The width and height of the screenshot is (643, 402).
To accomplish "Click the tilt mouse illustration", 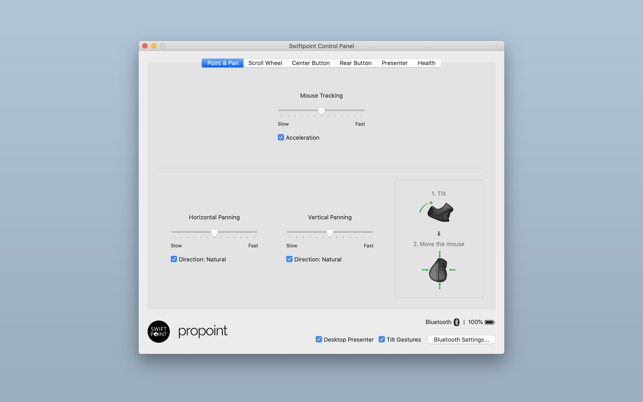I will tap(437, 212).
